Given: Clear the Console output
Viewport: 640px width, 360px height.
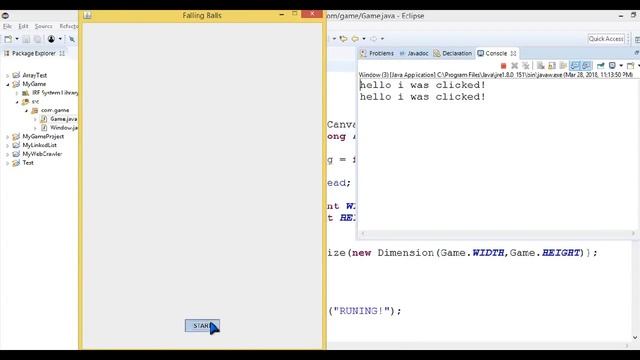Looking at the screenshot, I should click(540, 66).
